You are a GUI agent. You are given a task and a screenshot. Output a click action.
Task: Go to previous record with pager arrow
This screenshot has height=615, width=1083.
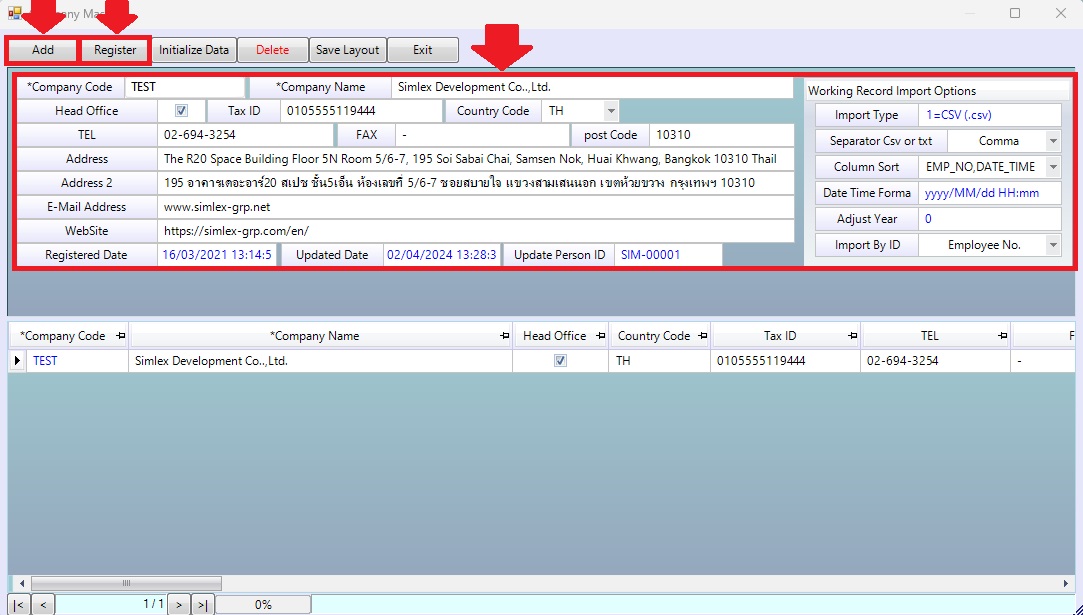click(43, 604)
